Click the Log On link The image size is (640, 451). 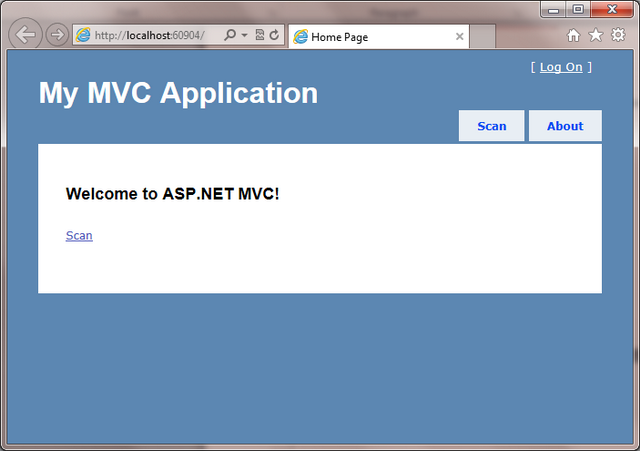coord(561,67)
